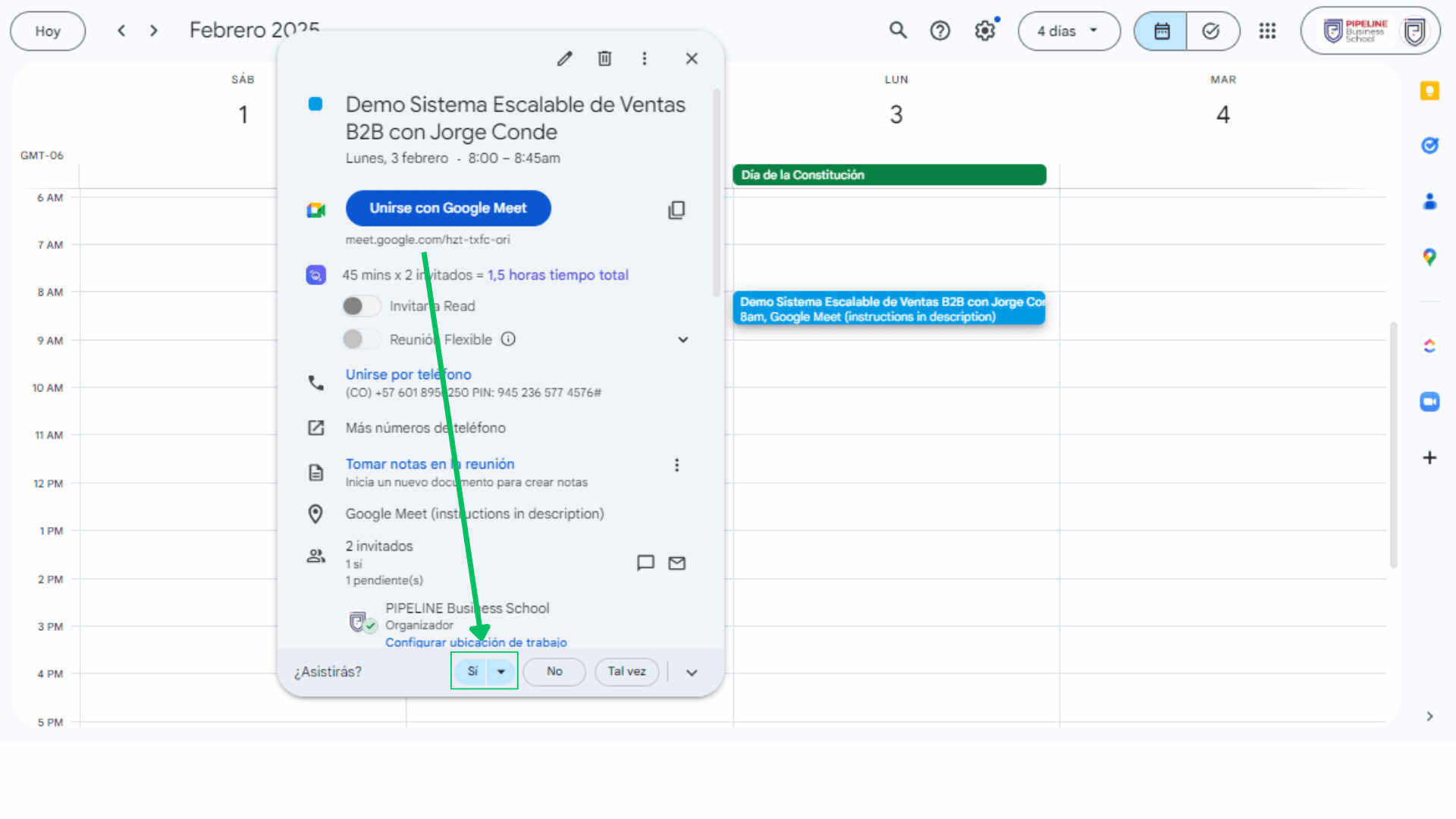Respond Tal vez to the invitation

(626, 672)
